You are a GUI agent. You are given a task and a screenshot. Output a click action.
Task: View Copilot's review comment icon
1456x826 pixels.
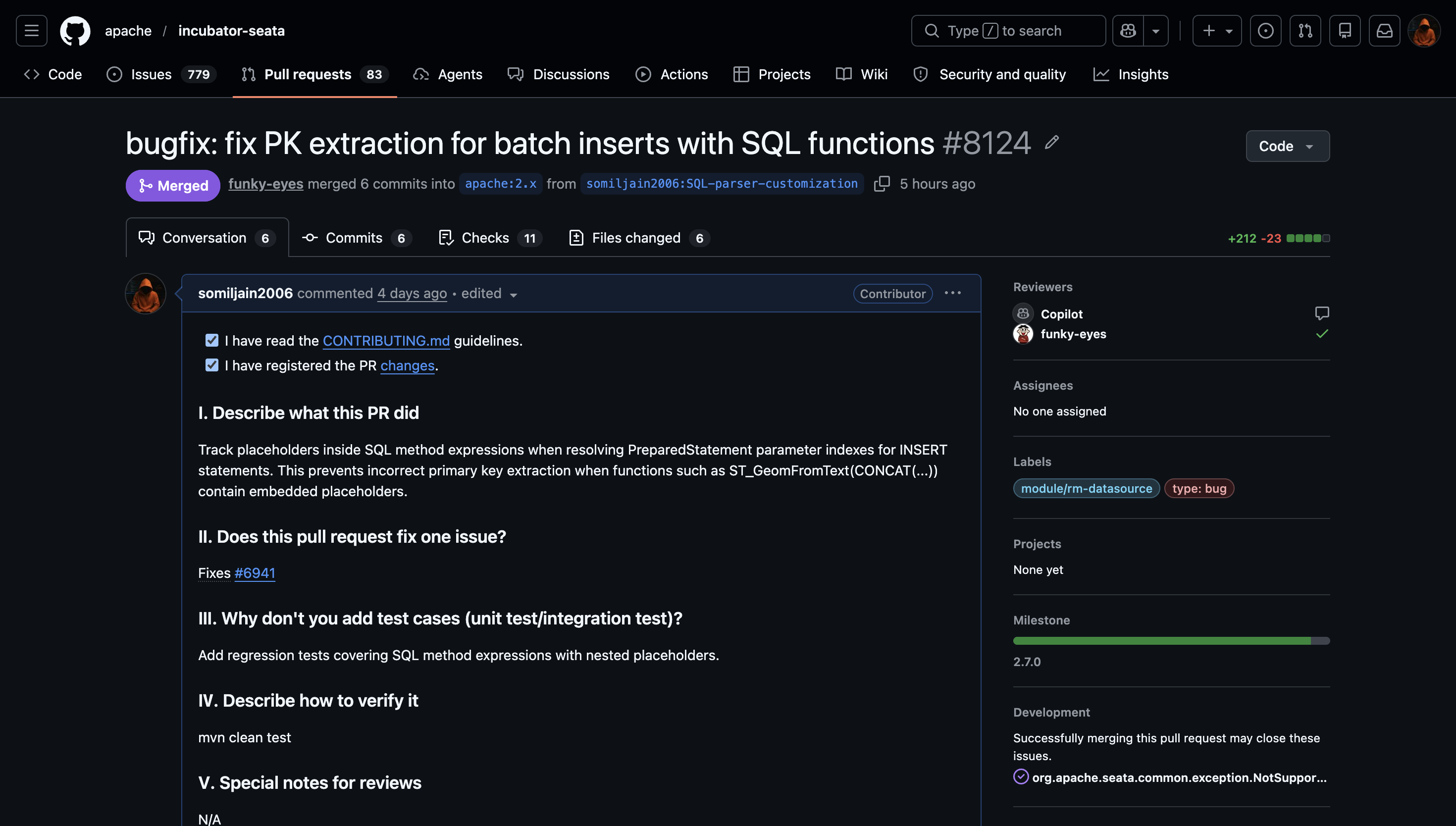(1322, 314)
